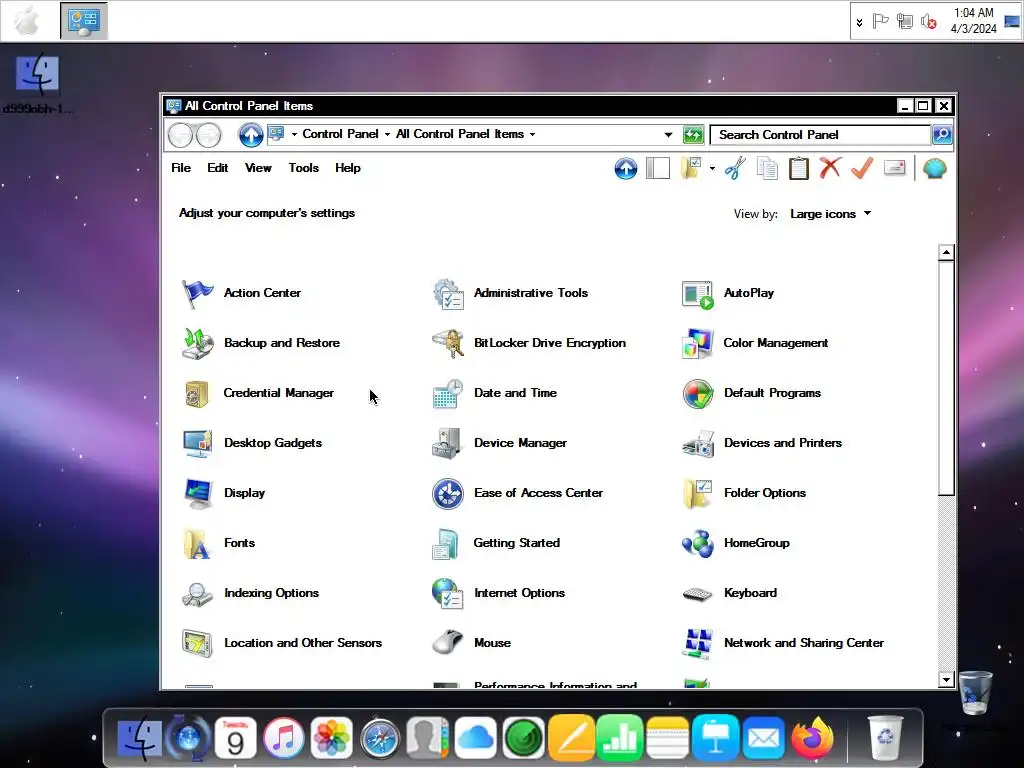Open Default Programs icon
The image size is (1024, 768).
(697, 394)
